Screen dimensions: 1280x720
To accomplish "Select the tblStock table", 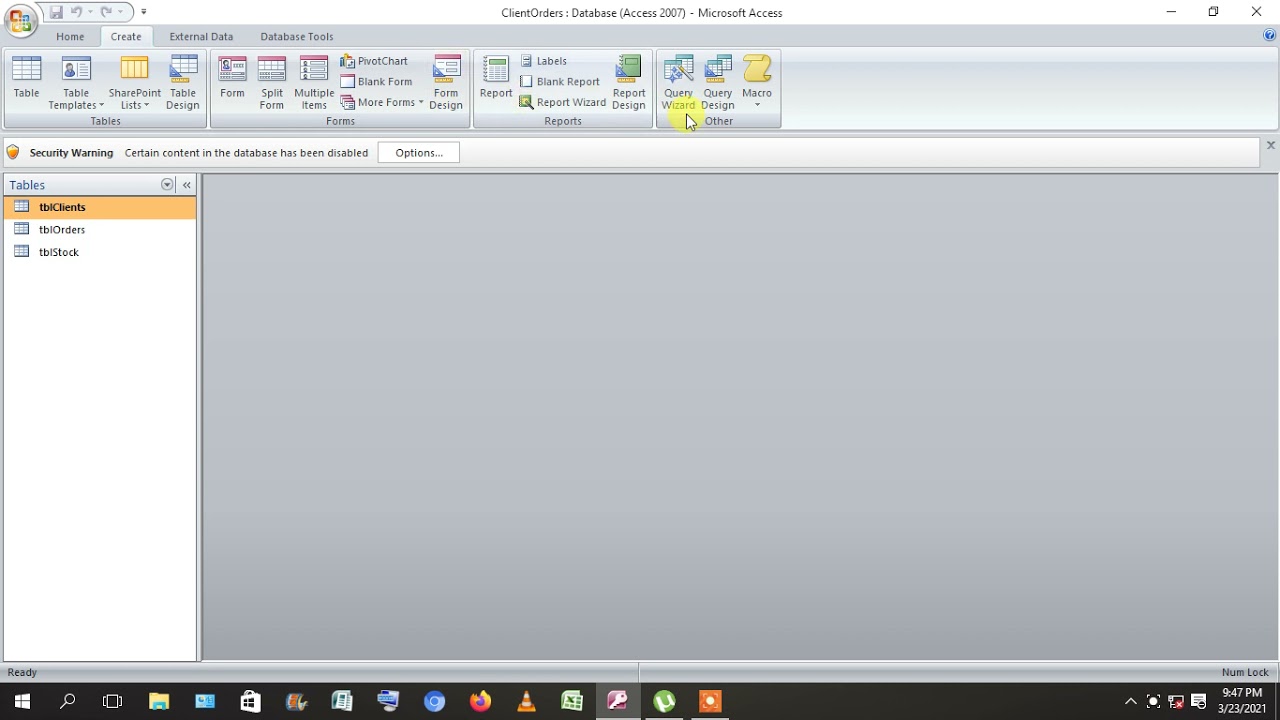I will pyautogui.click(x=100, y=252).
